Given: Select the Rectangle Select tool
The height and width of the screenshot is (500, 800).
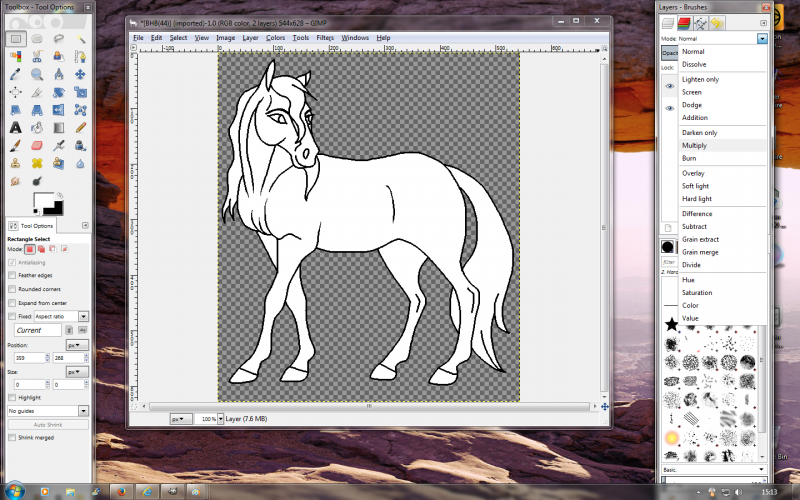Looking at the screenshot, I should coord(16,39).
